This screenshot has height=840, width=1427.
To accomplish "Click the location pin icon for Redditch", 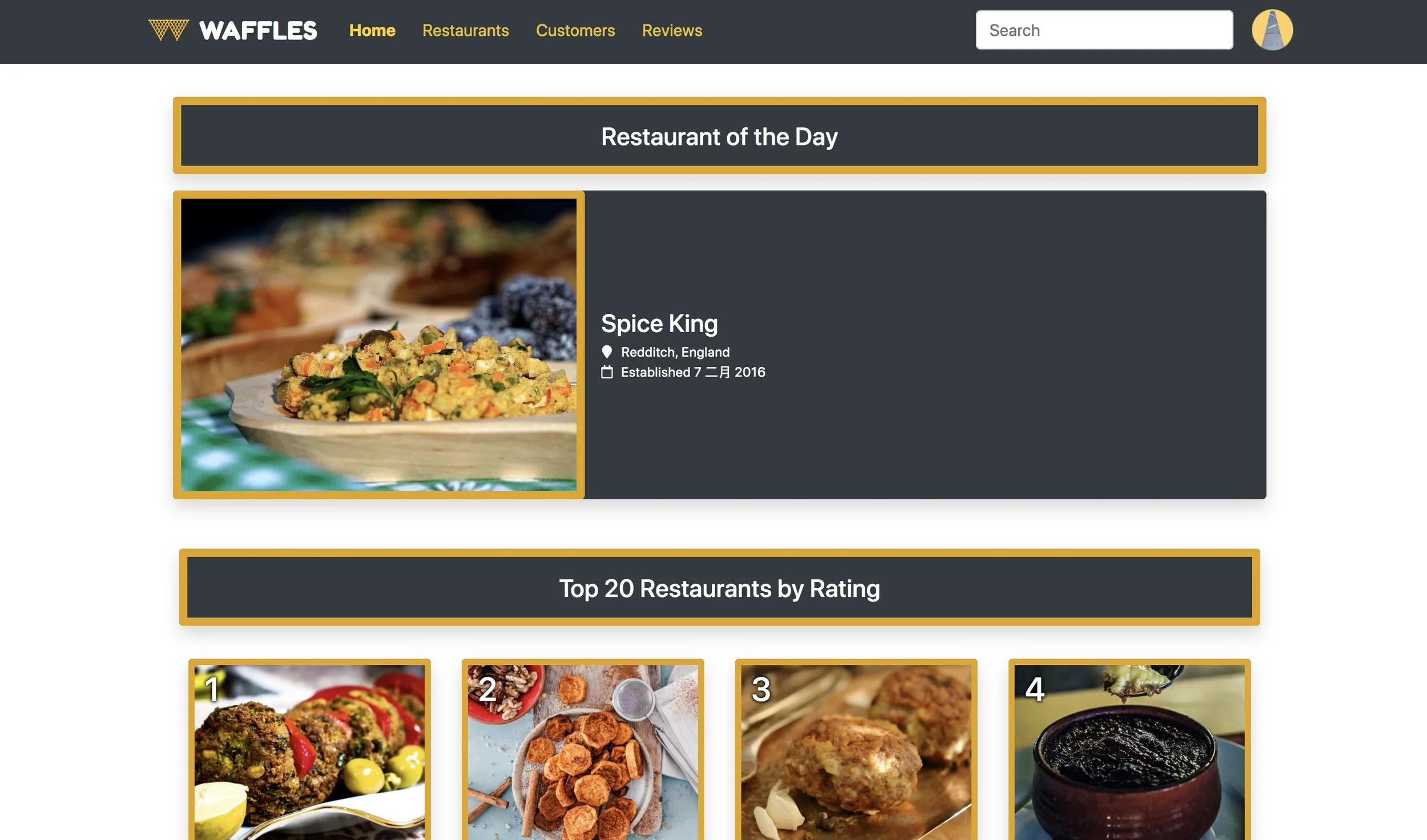I will pyautogui.click(x=607, y=352).
